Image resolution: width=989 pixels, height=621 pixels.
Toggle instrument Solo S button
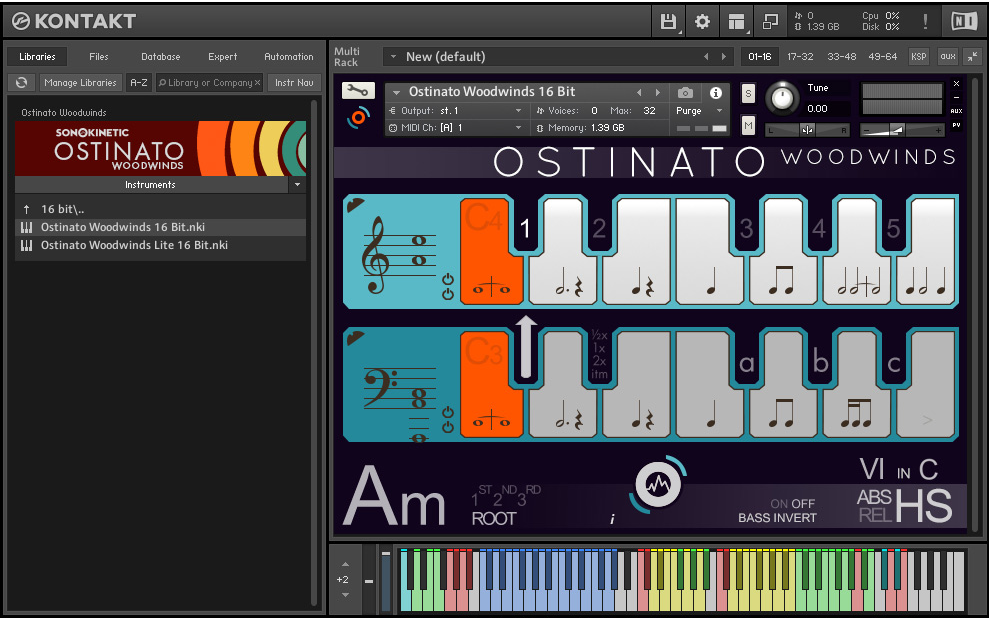[748, 94]
